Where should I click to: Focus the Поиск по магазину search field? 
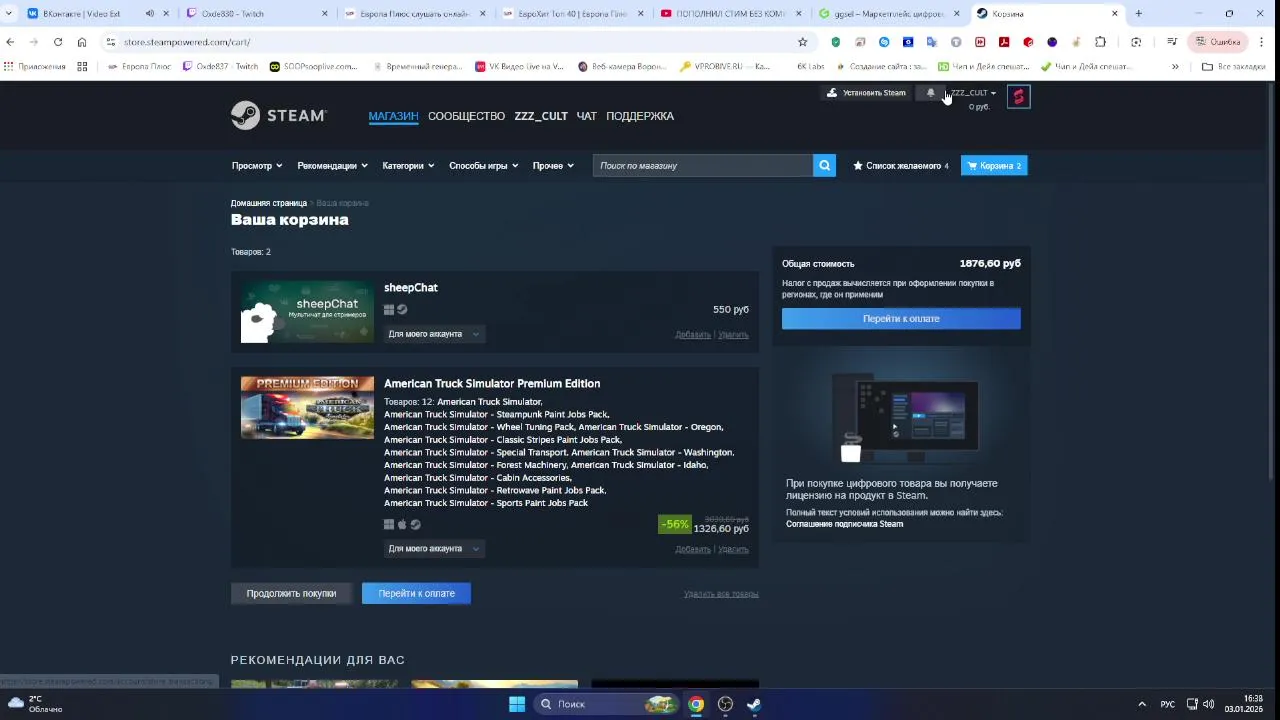(x=703, y=166)
